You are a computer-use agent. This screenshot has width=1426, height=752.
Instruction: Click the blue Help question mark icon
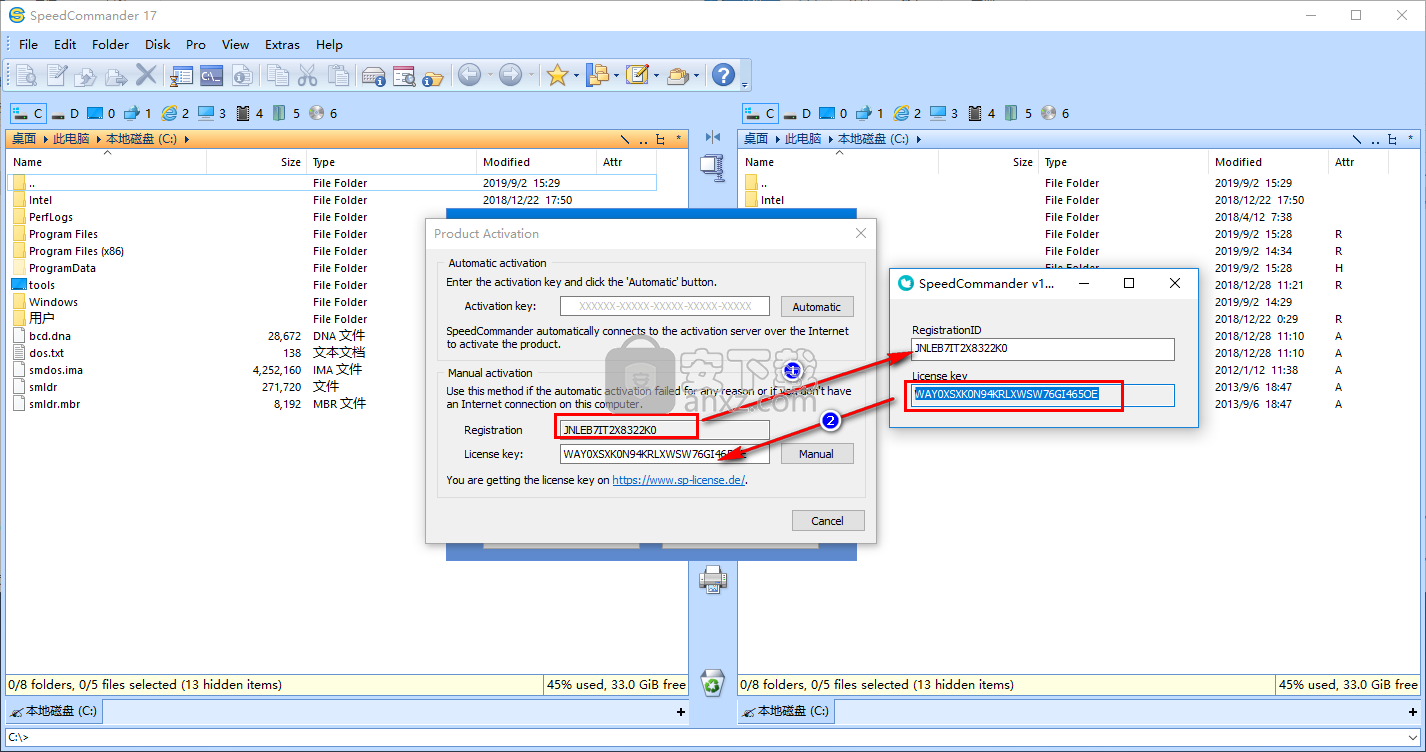pos(723,75)
